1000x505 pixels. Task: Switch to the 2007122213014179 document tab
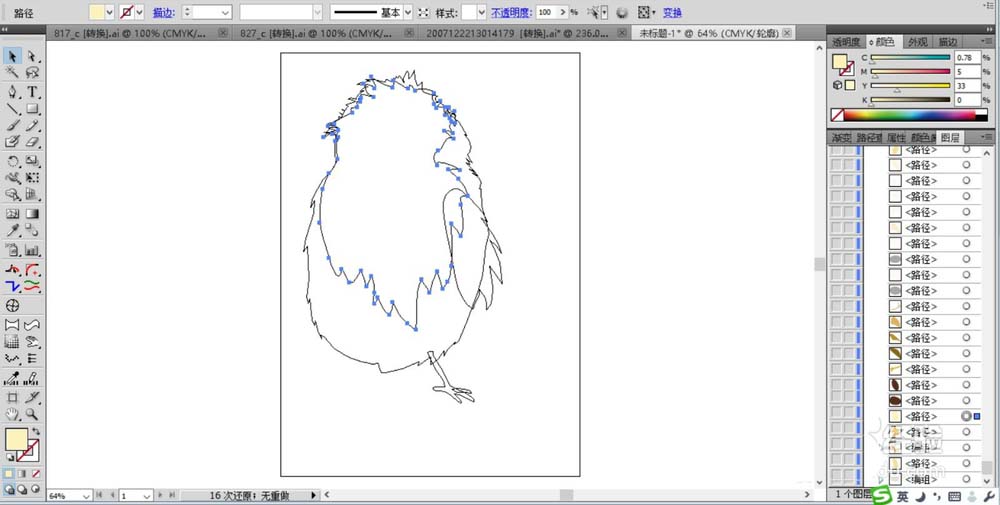tap(517, 33)
